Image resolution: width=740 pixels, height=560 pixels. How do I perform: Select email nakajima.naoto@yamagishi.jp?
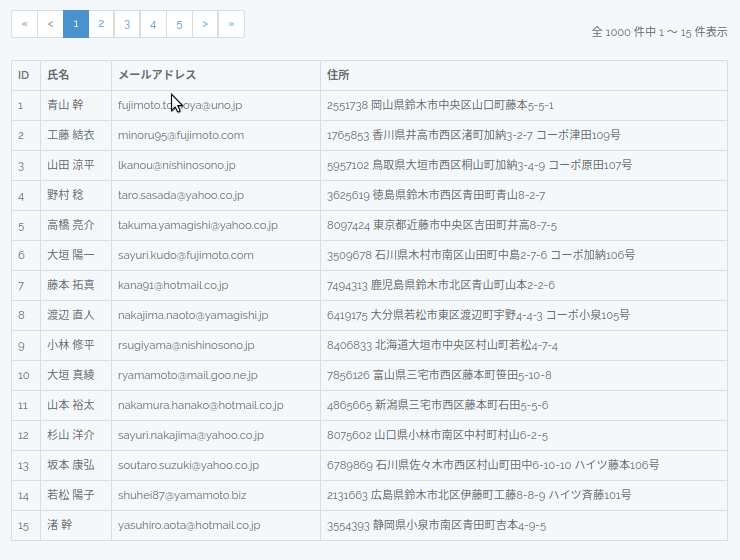193,315
